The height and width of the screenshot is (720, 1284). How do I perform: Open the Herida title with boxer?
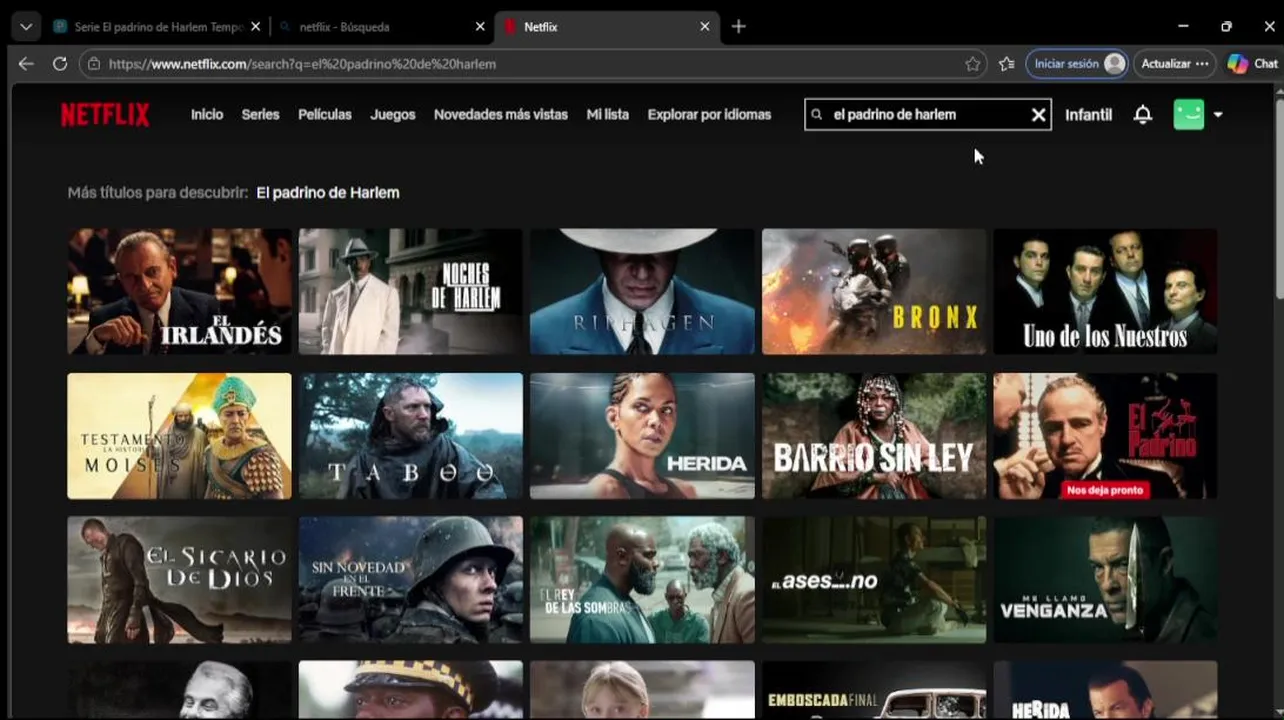click(642, 436)
